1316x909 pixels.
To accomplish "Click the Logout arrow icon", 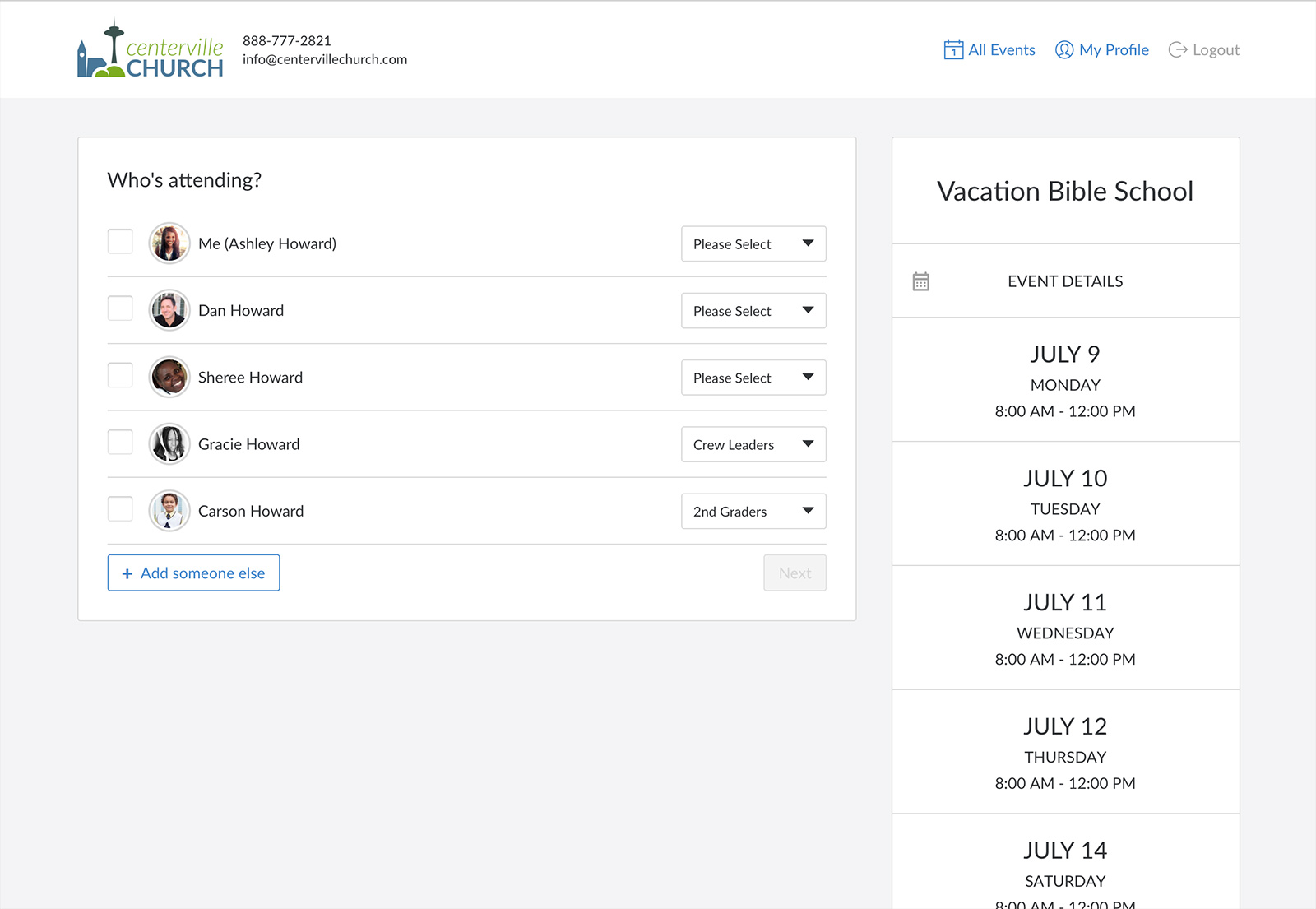I will (x=1178, y=50).
